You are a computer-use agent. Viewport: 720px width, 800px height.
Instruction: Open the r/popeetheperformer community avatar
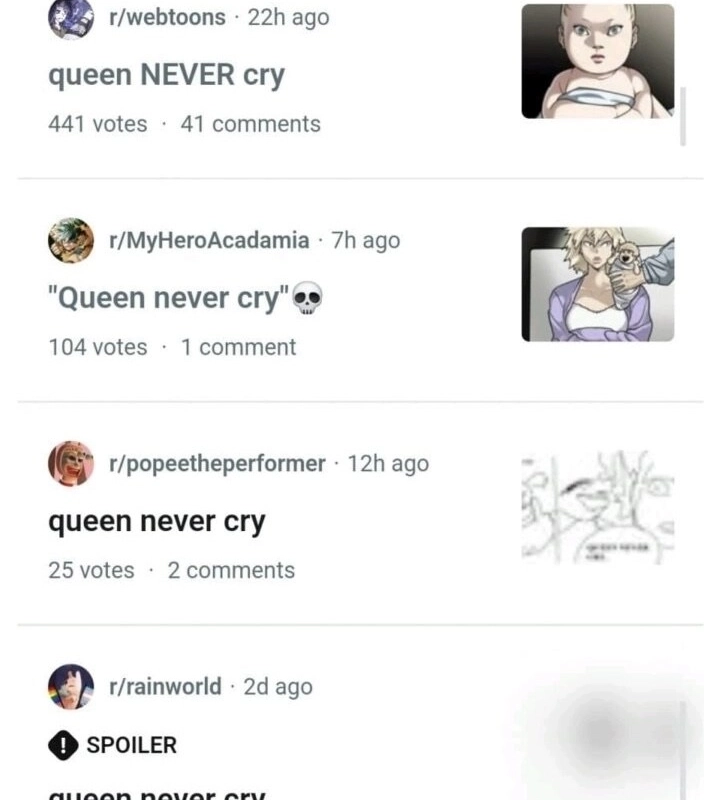71,463
